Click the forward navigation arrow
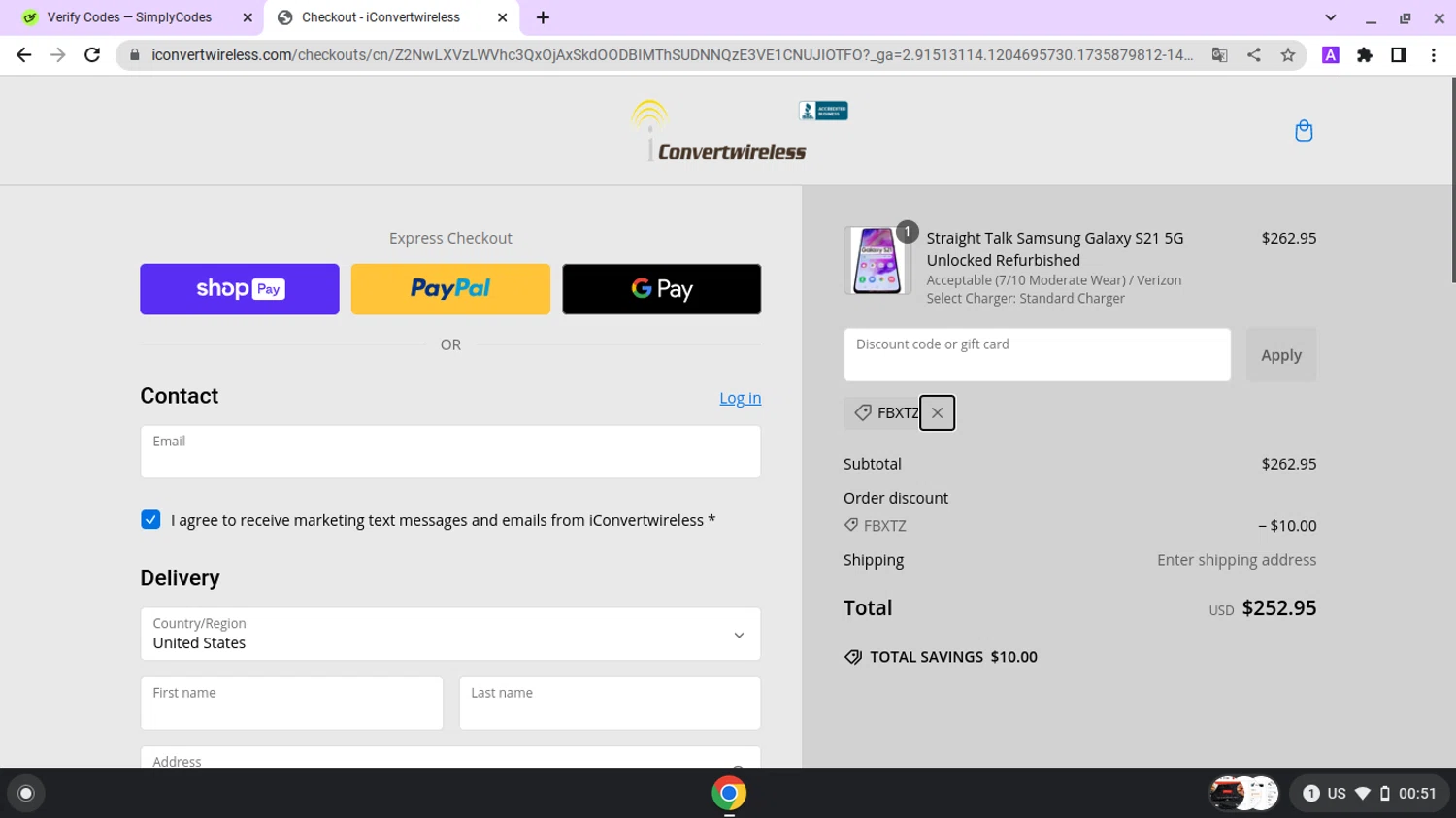1456x818 pixels. tap(58, 55)
